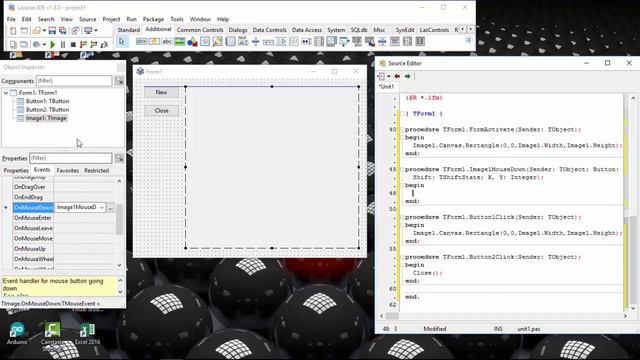Screen dimensions: 640x360
Task: Pick the TBevel component icon
Action: [x=205, y=42]
